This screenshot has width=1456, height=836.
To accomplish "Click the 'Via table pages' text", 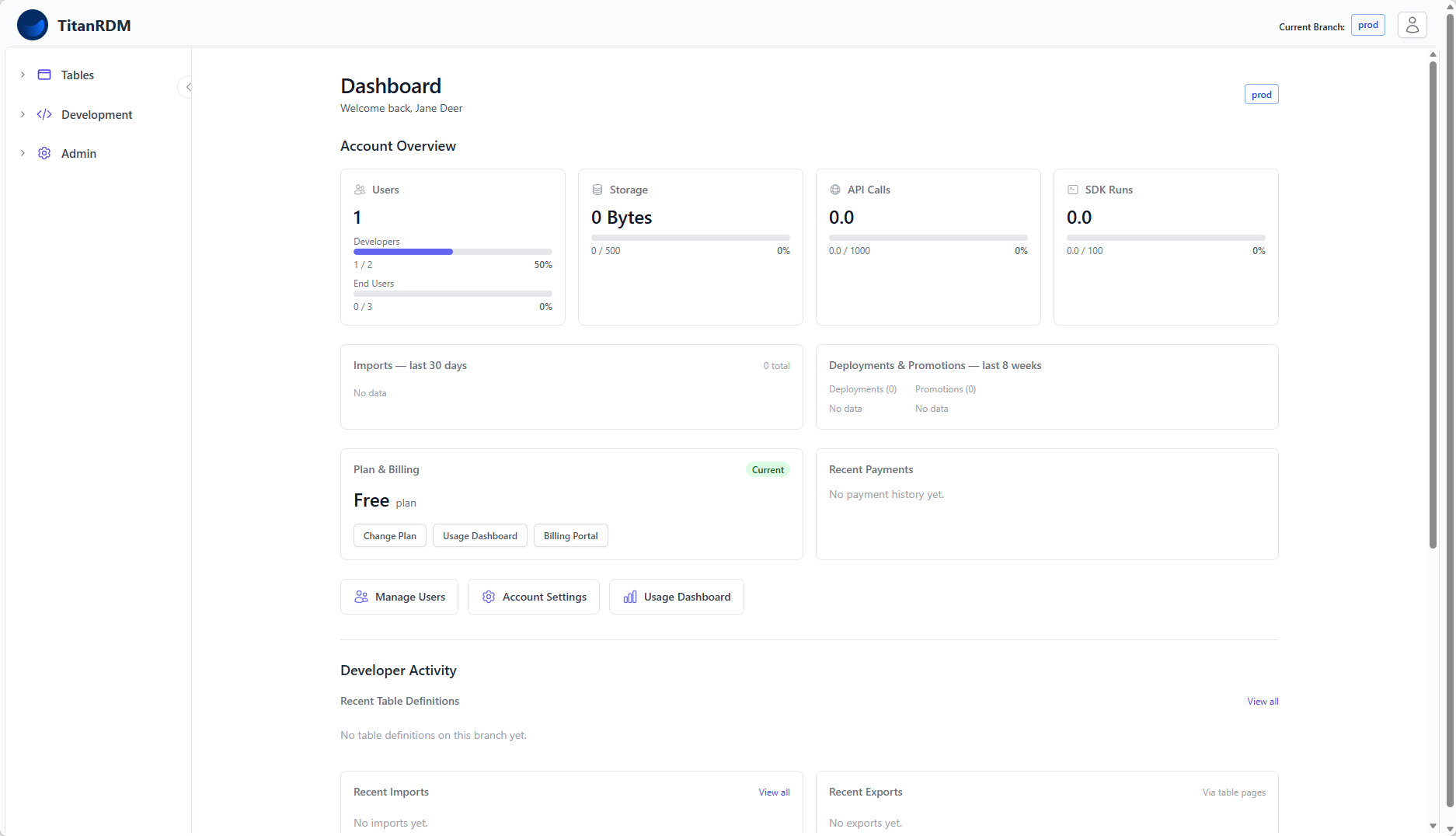I will (x=1234, y=792).
